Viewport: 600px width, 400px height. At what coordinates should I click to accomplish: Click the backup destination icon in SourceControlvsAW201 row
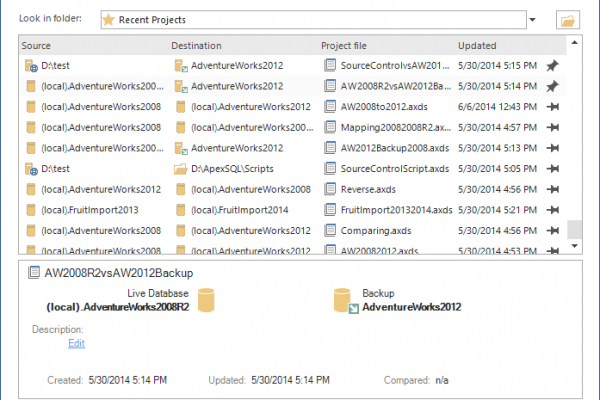click(x=181, y=65)
